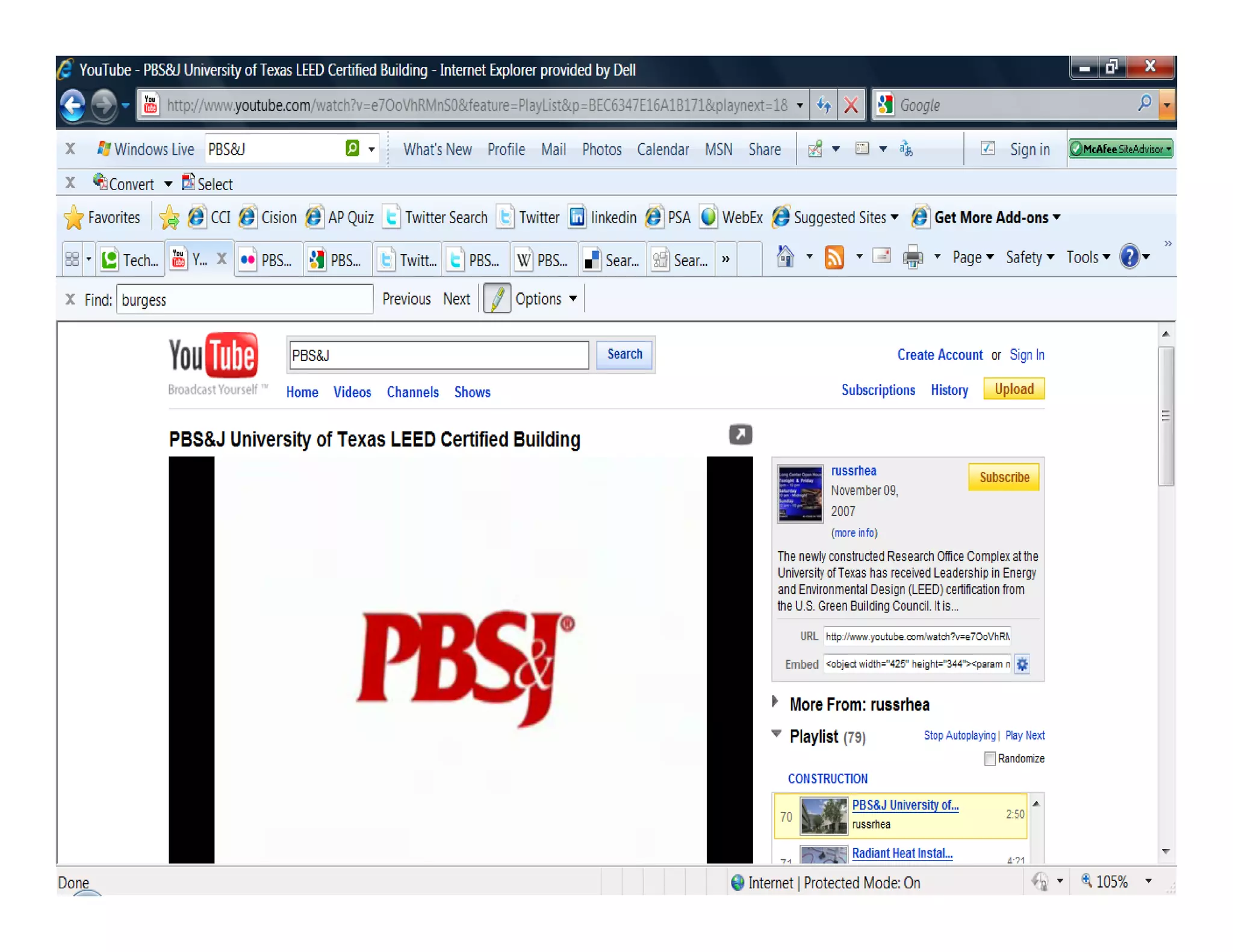1233x952 pixels.
Task: Open the Safety dropdown menu
Action: tap(1030, 258)
